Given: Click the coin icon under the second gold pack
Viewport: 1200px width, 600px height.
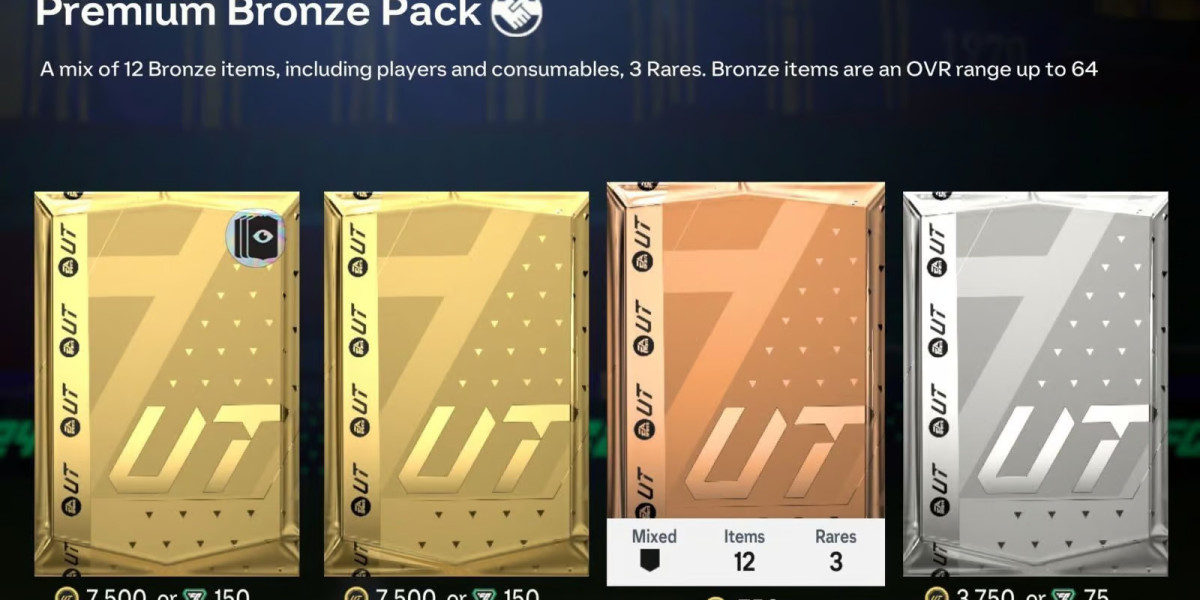Looking at the screenshot, I should 356,596.
